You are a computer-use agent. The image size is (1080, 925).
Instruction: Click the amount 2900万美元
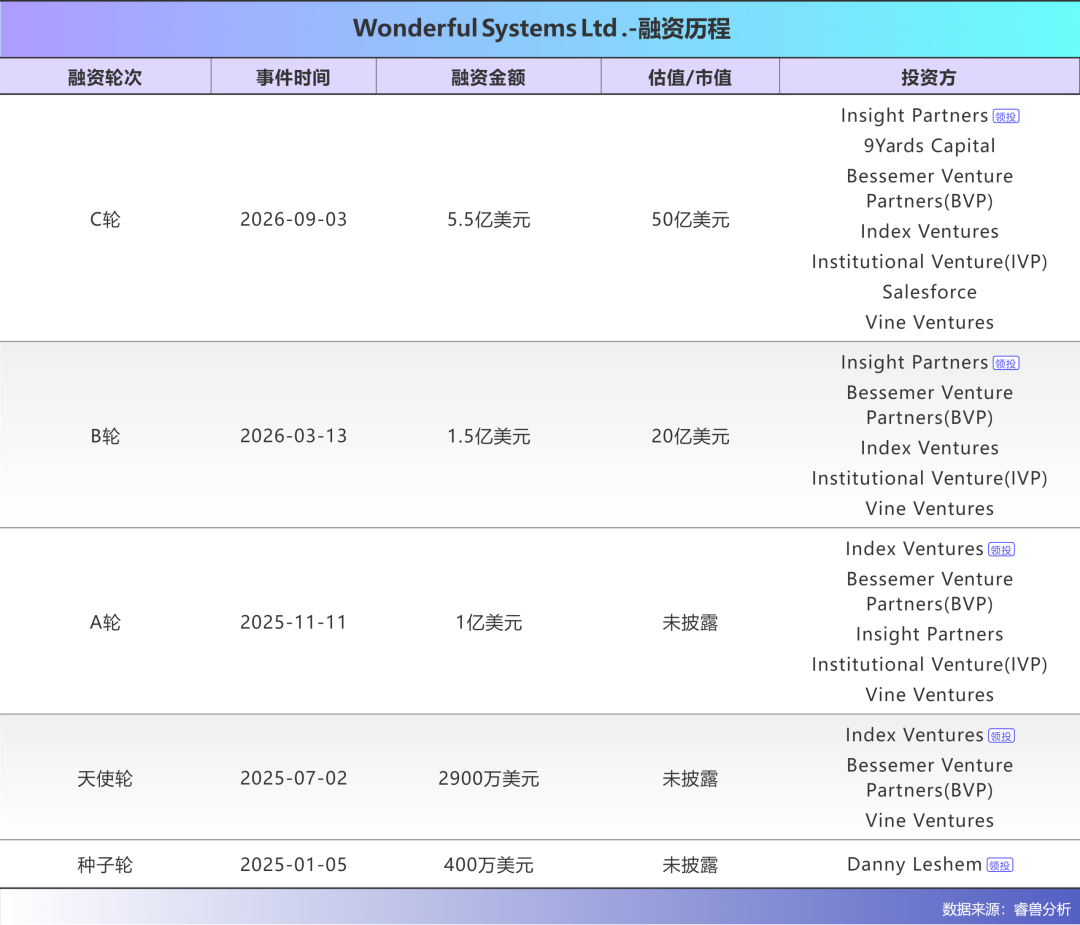pyautogui.click(x=488, y=778)
